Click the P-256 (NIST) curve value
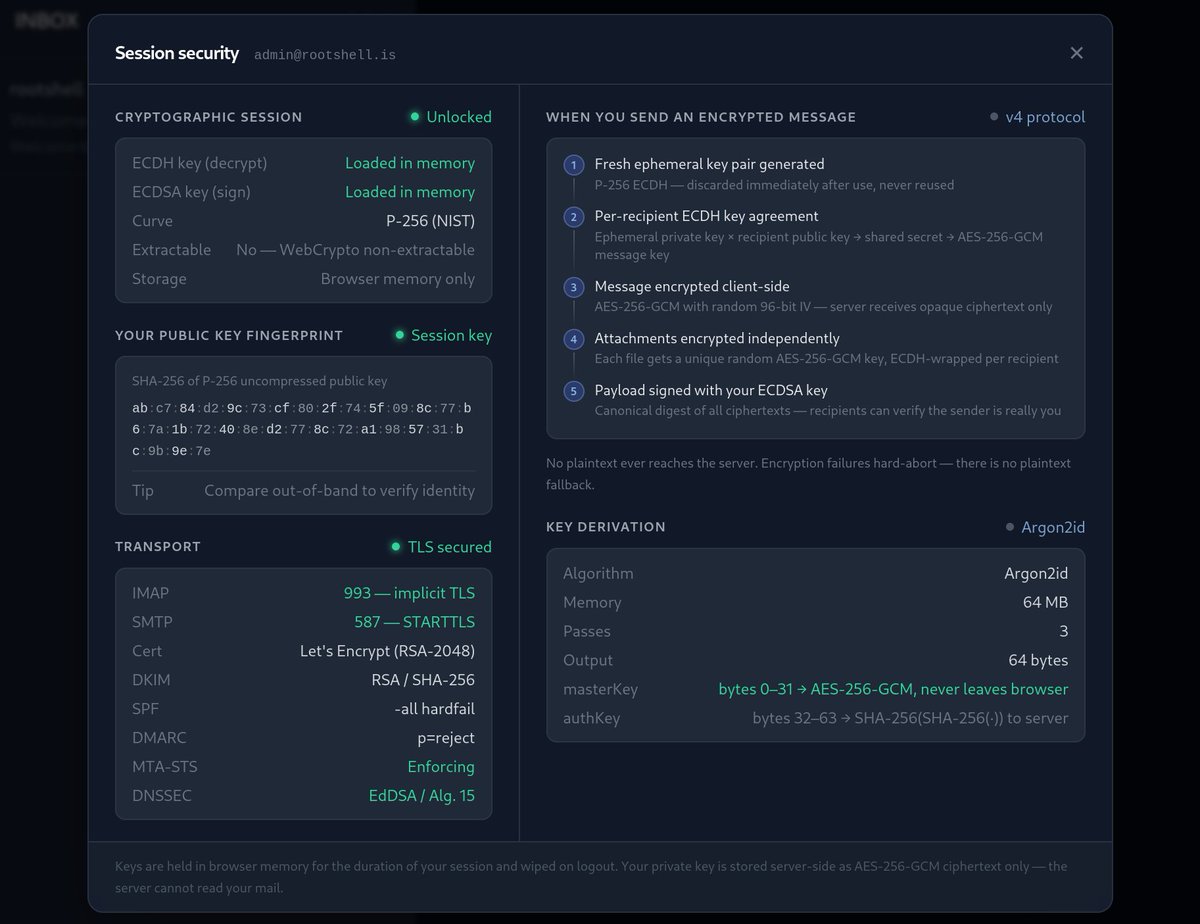Viewport: 1200px width, 924px height. coord(431,221)
